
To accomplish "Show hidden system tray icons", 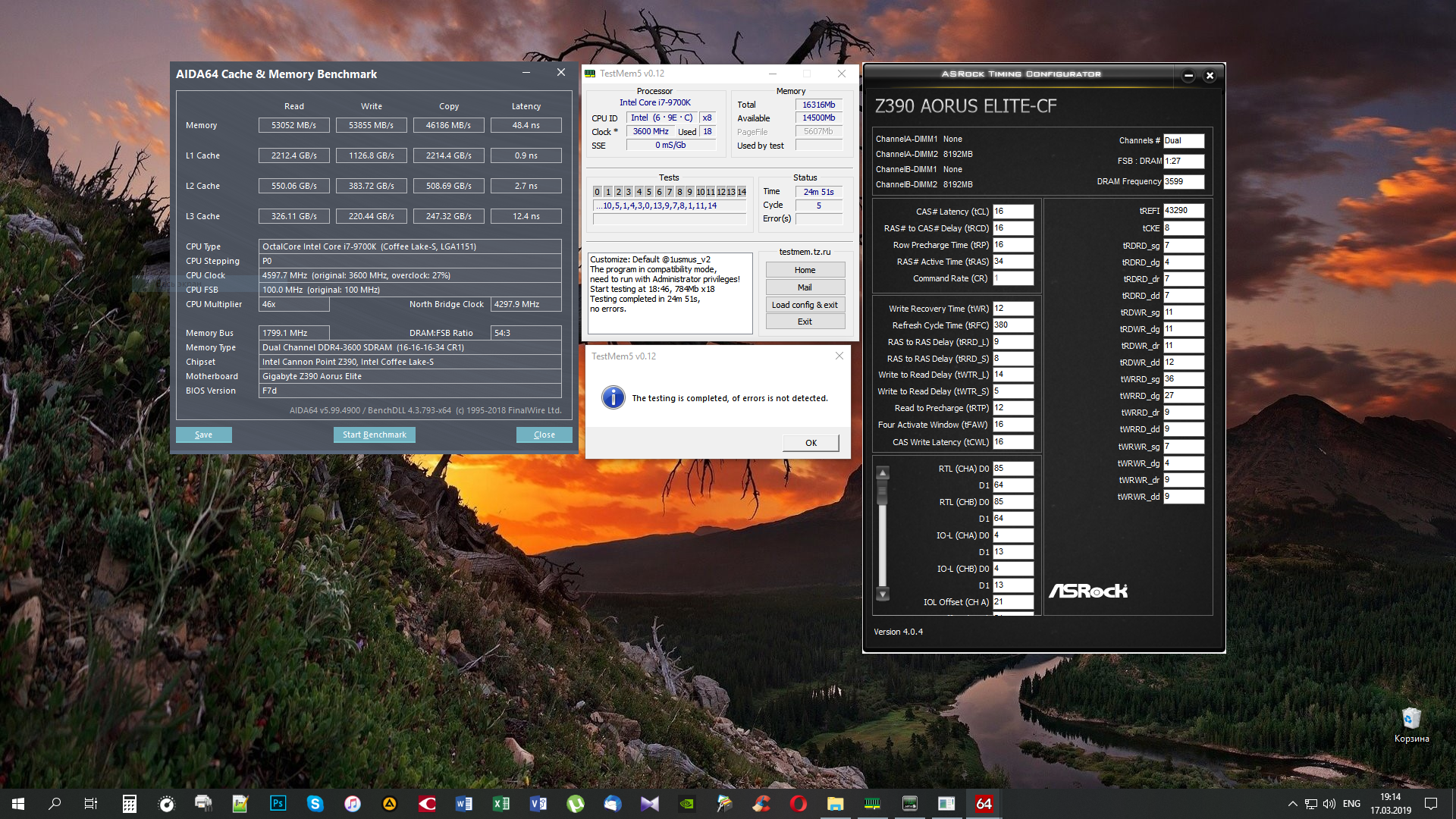I will pos(1292,804).
